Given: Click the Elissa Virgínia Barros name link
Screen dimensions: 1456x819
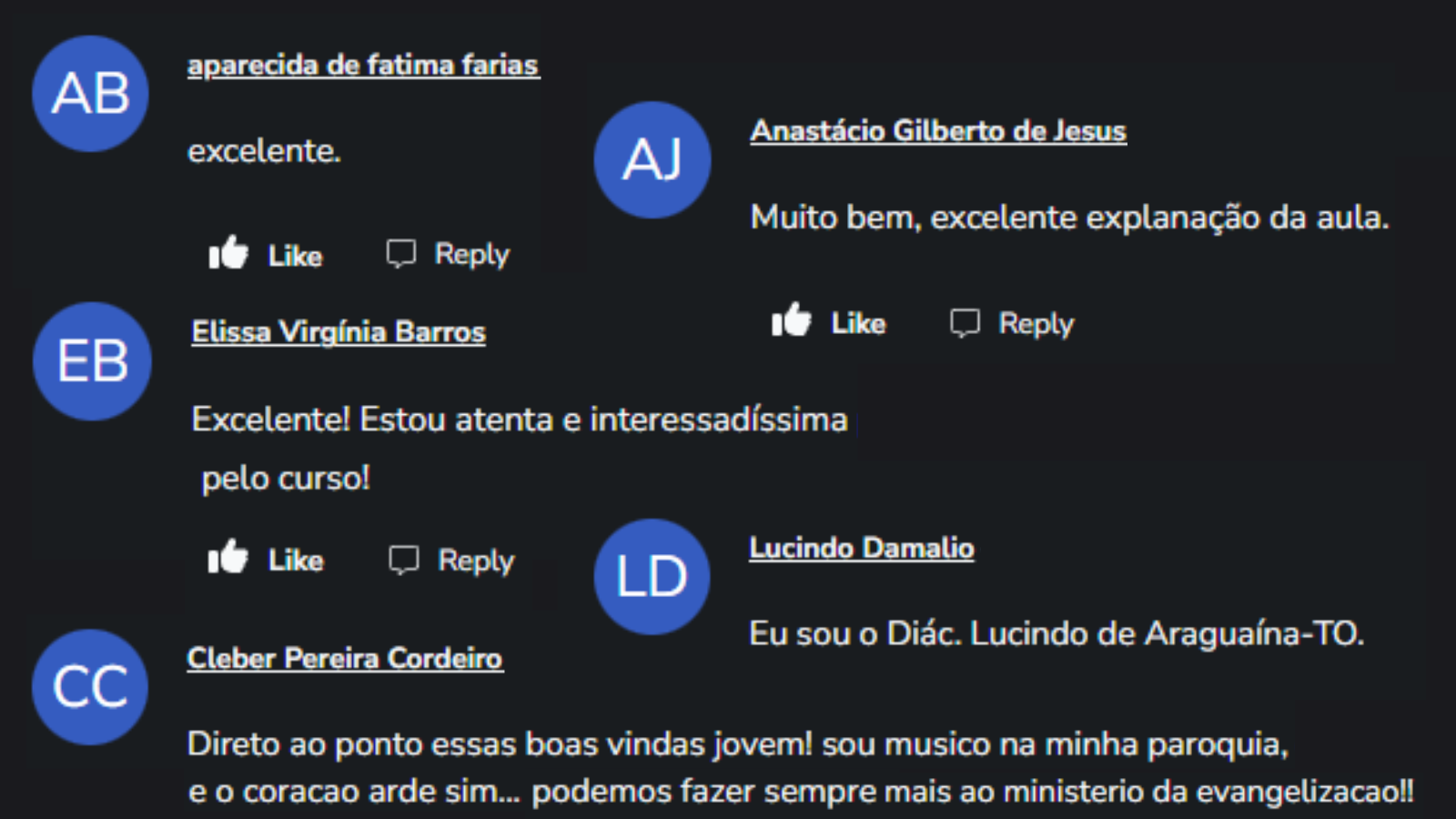Looking at the screenshot, I should (339, 332).
